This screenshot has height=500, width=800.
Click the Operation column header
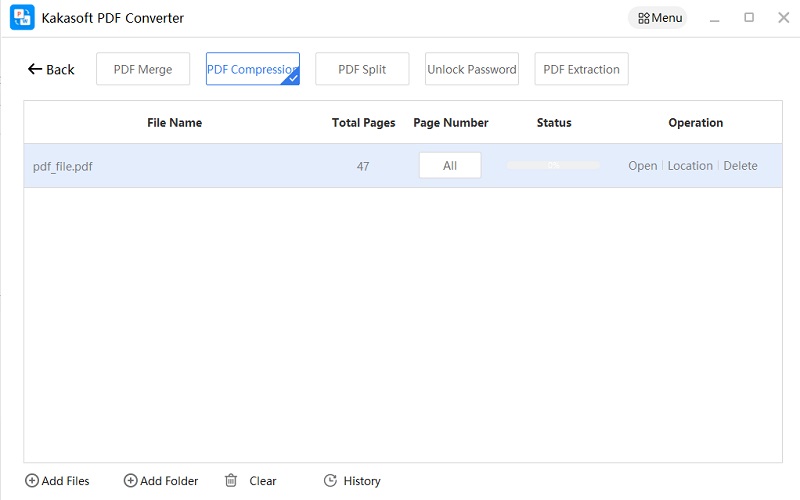695,122
